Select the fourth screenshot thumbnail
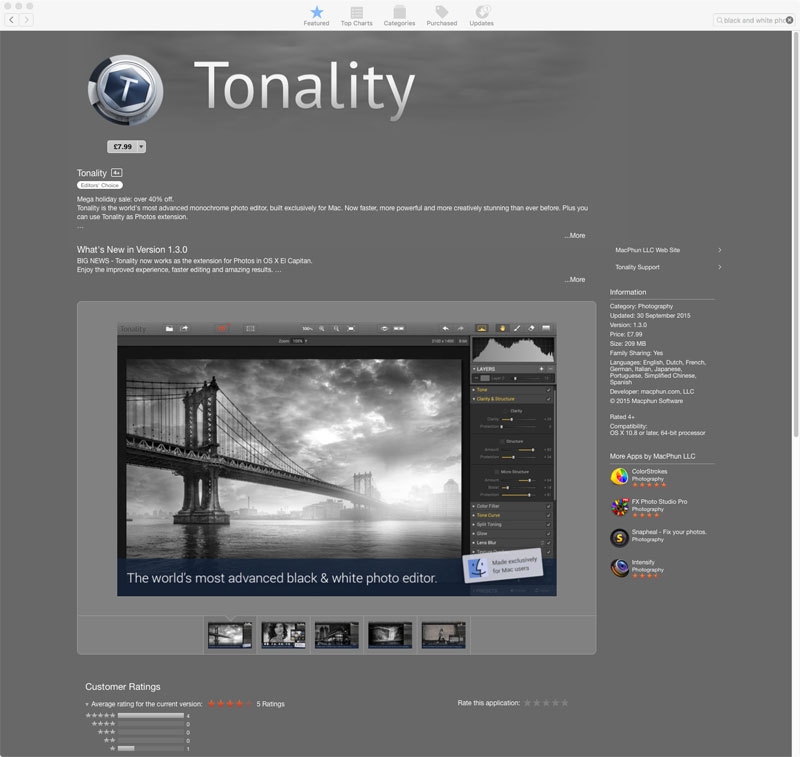800x757 pixels. pyautogui.click(x=390, y=635)
